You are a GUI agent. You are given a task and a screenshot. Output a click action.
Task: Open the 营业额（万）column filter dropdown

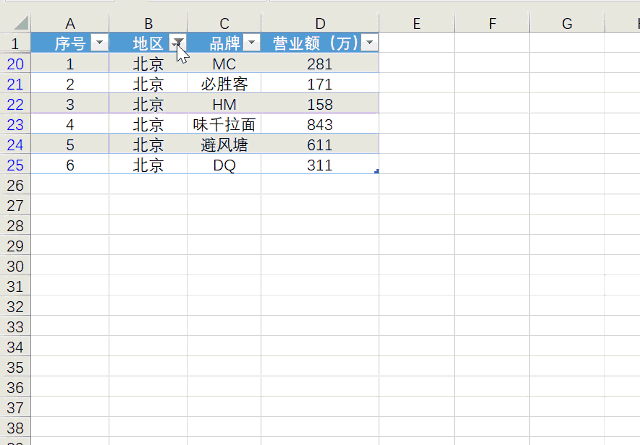pos(370,42)
